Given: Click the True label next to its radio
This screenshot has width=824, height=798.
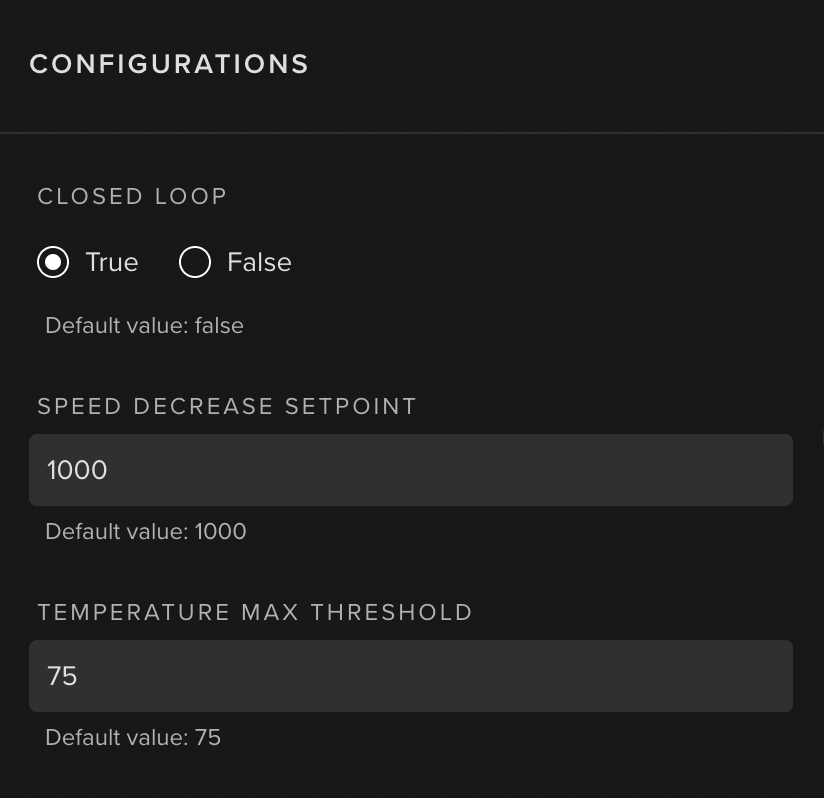Looking at the screenshot, I should click(111, 262).
